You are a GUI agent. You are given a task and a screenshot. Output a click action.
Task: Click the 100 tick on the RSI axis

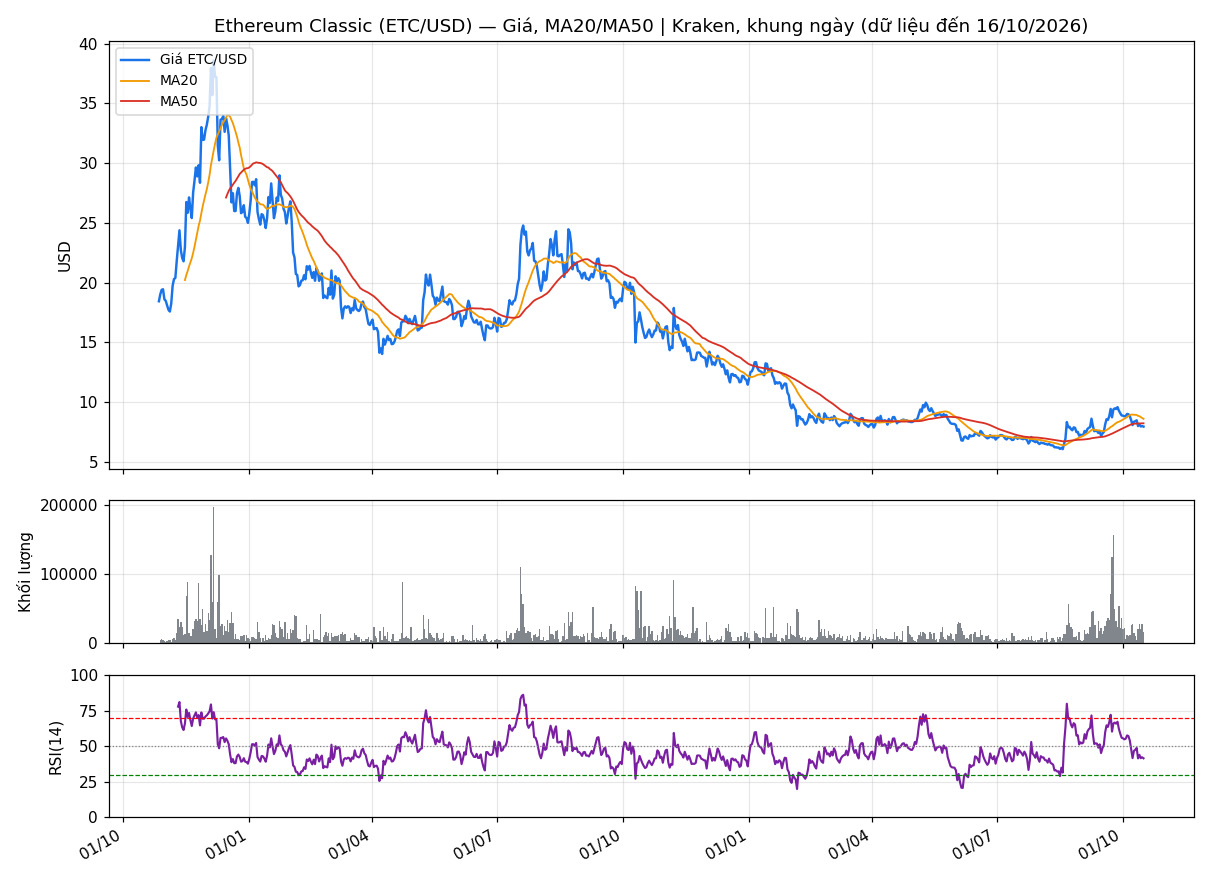pyautogui.click(x=84, y=676)
